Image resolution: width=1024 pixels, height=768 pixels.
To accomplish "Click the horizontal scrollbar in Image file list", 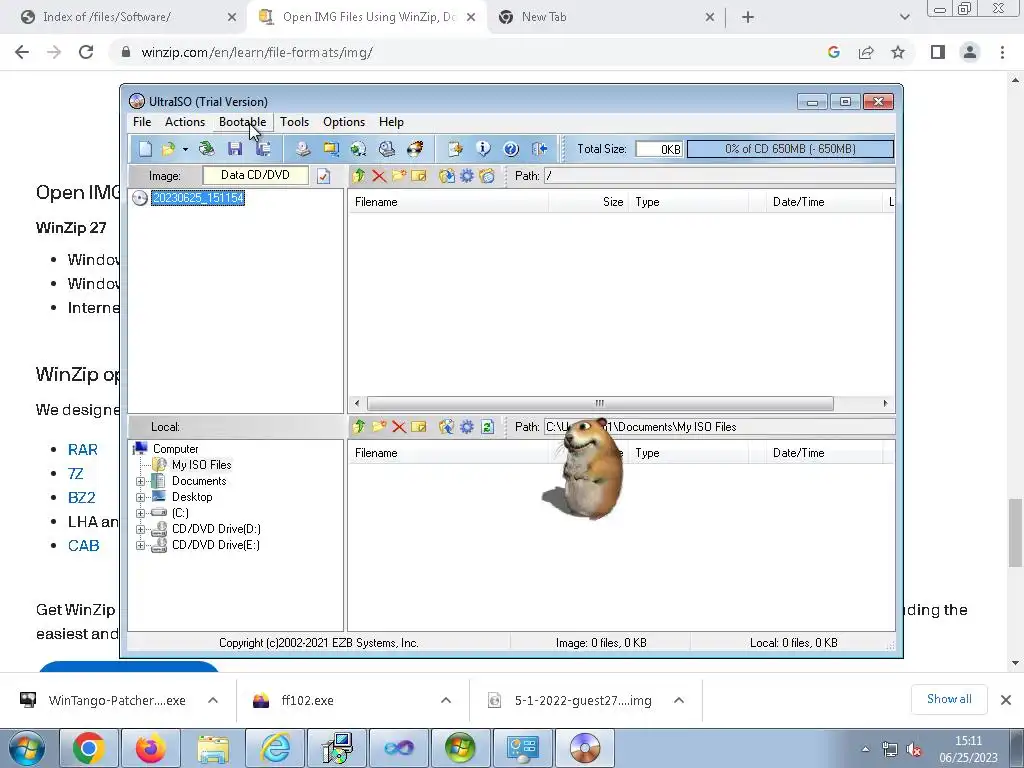I will pyautogui.click(x=600, y=404).
